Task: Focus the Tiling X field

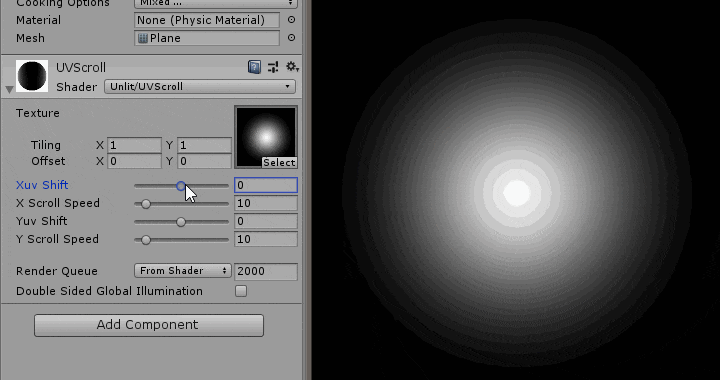Action: click(134, 145)
